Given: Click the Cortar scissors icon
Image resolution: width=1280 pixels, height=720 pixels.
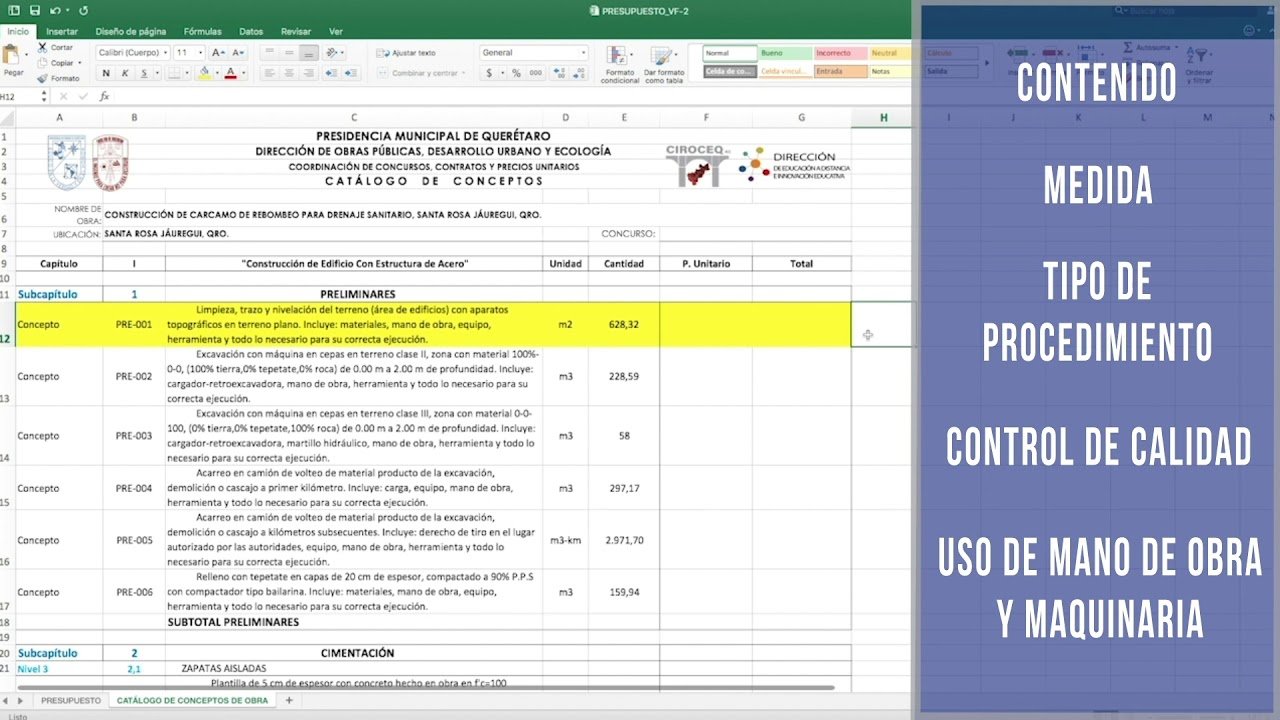Looking at the screenshot, I should pyautogui.click(x=43, y=47).
